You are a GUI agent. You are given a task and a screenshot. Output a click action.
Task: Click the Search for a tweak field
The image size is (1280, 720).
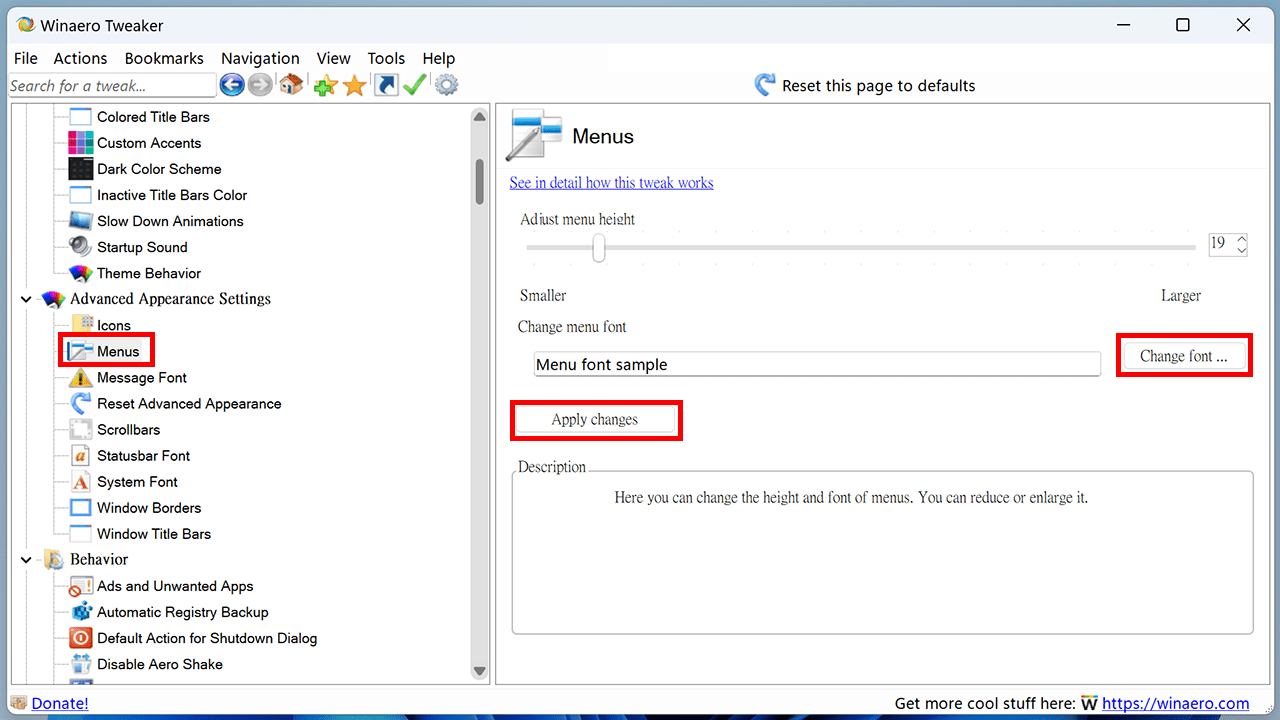(112, 86)
